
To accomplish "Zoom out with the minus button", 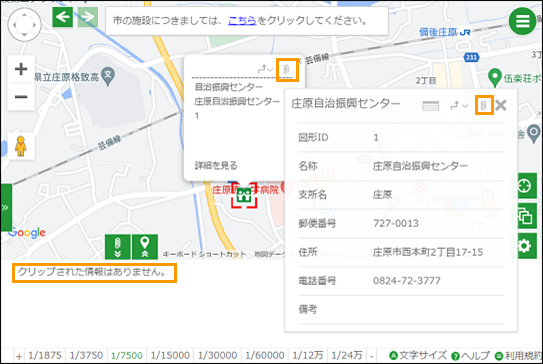I will click(21, 97).
